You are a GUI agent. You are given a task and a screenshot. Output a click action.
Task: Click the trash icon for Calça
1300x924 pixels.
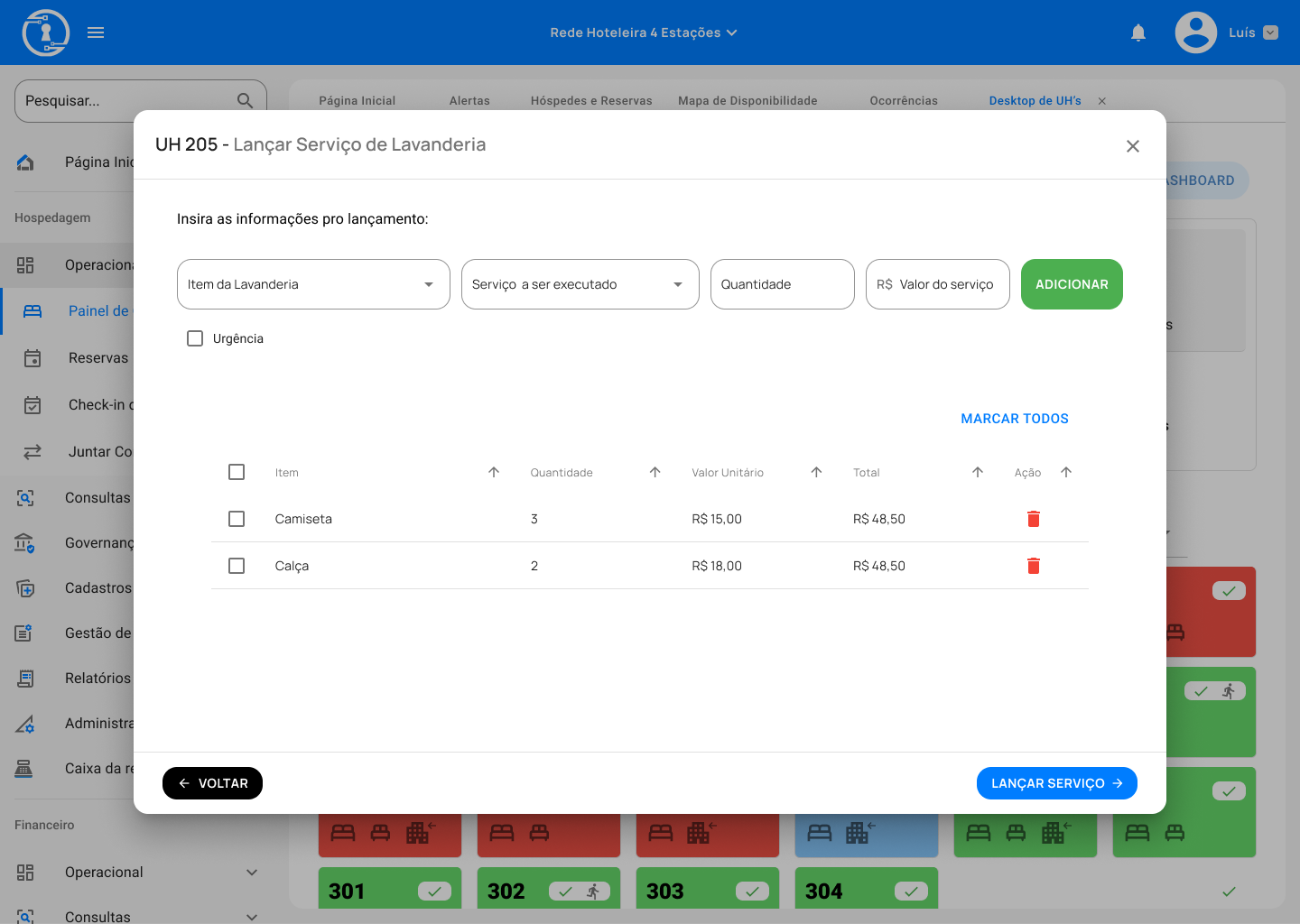1034,566
